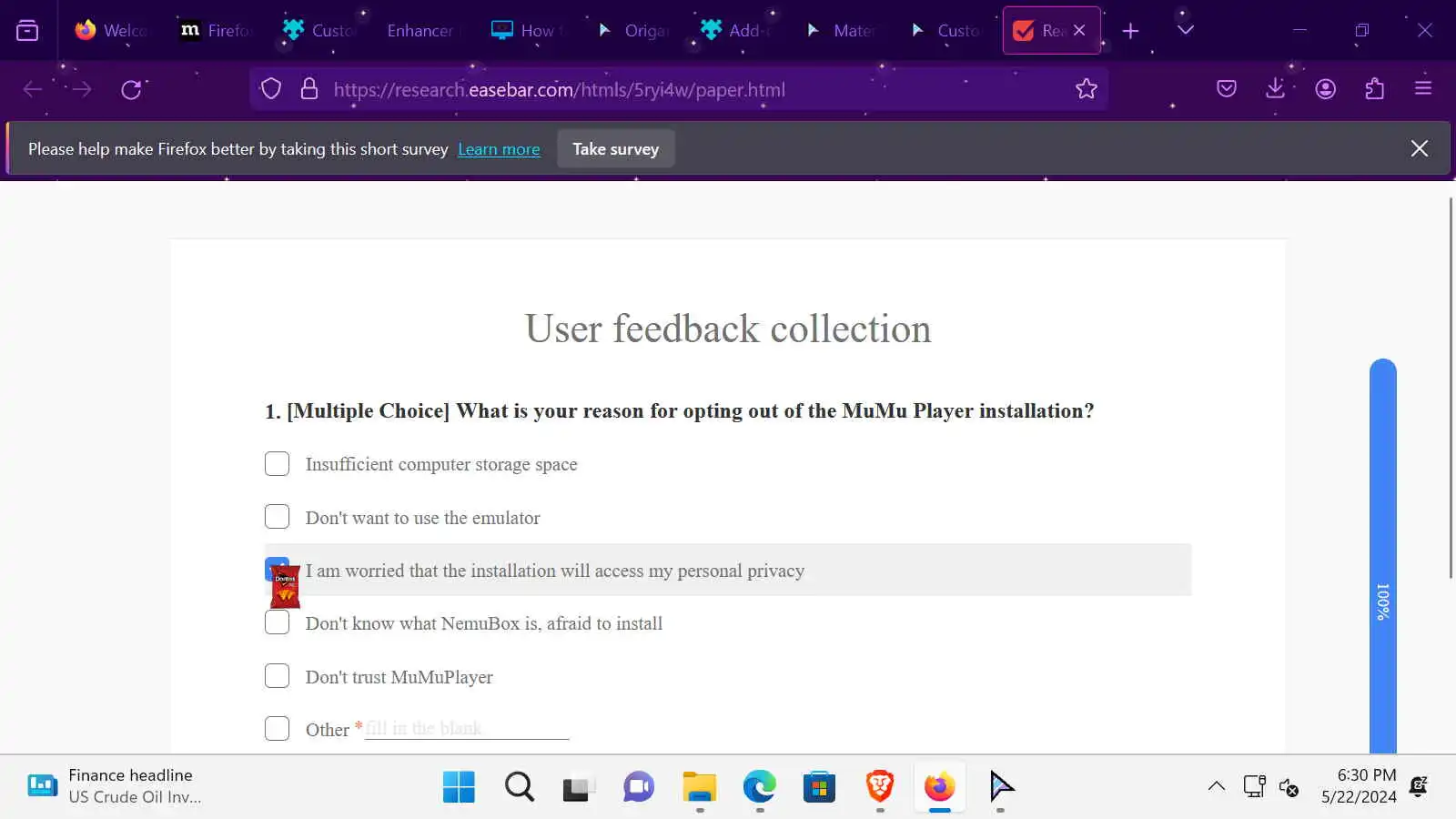View site security info via padlock
Image resolution: width=1456 pixels, height=819 pixels.
pos(309,89)
